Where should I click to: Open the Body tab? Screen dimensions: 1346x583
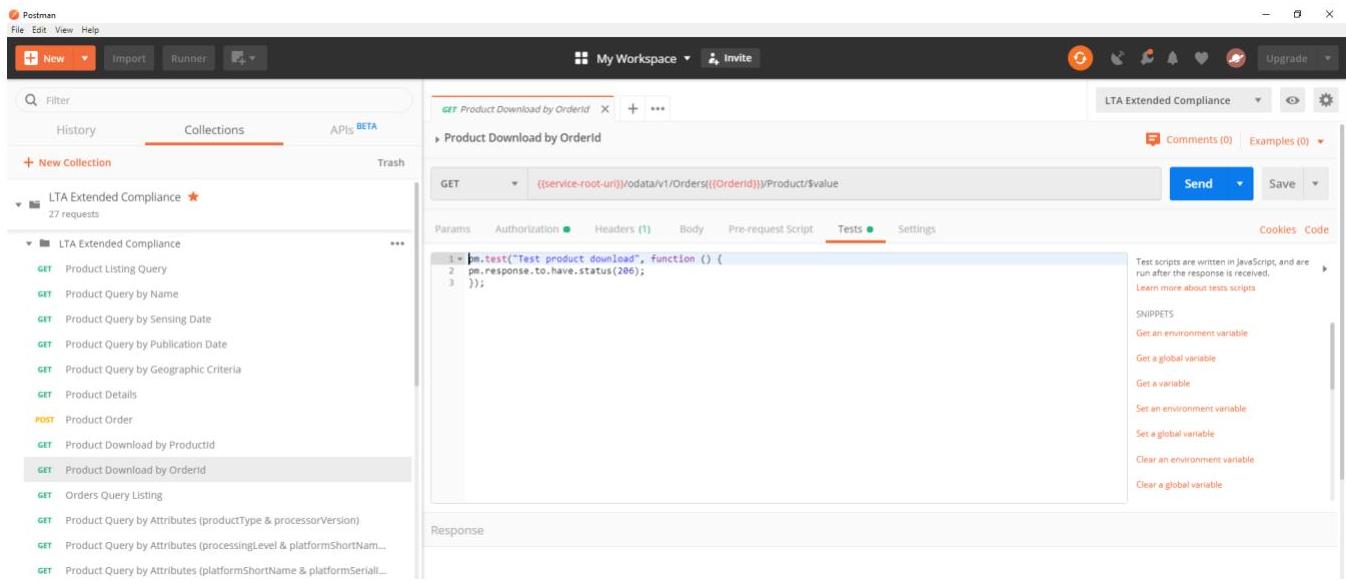click(691, 229)
